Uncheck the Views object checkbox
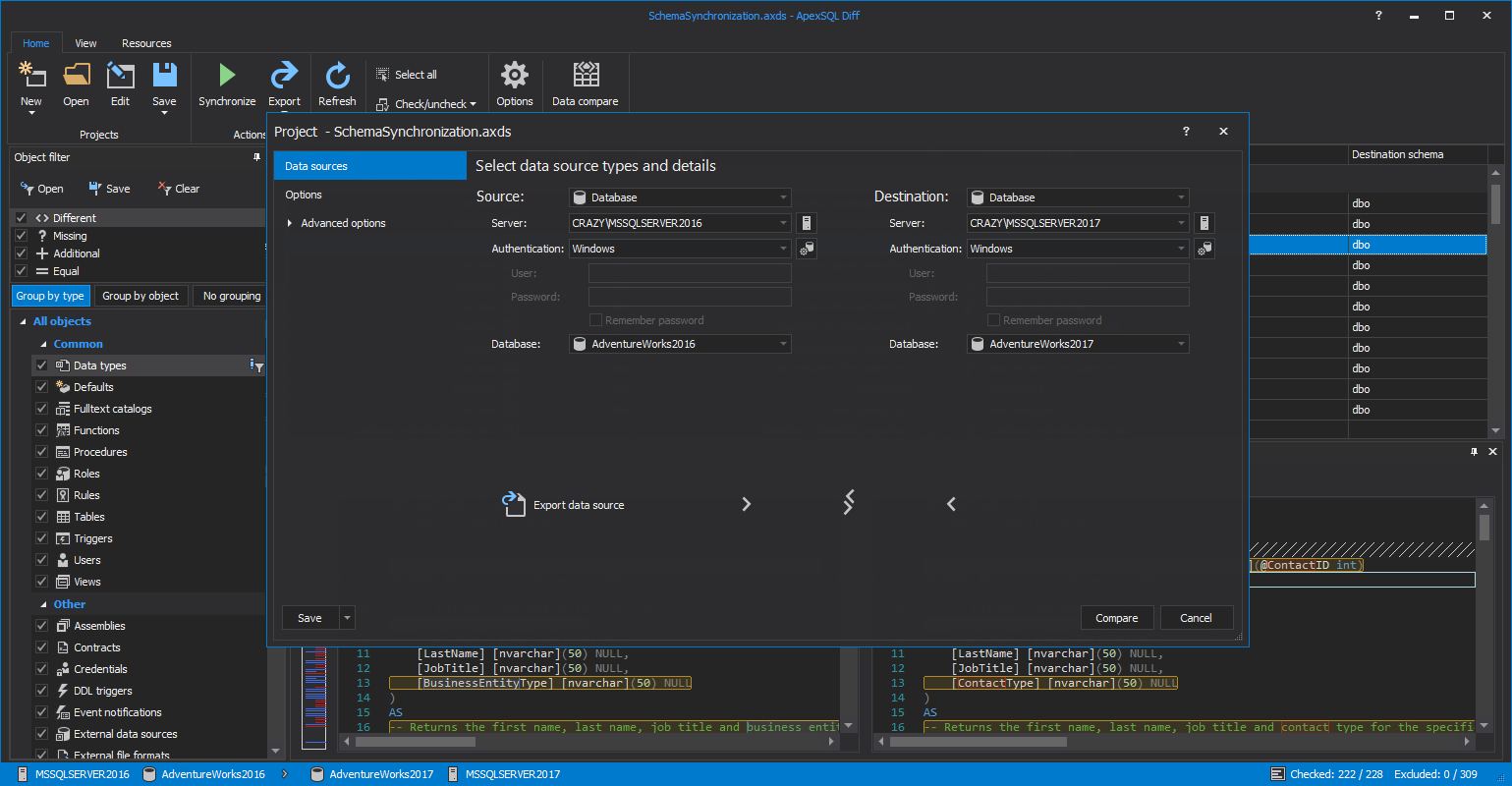Viewport: 1512px width, 786px height. [x=41, y=582]
